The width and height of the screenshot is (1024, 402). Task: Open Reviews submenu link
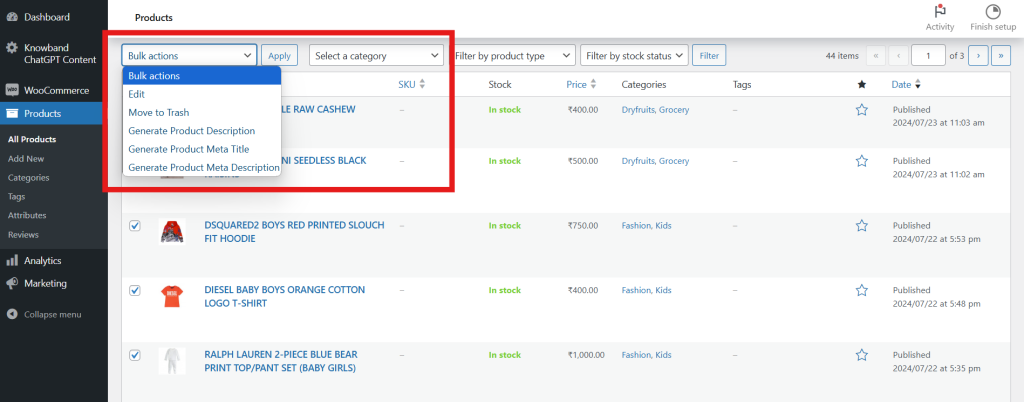(x=24, y=234)
